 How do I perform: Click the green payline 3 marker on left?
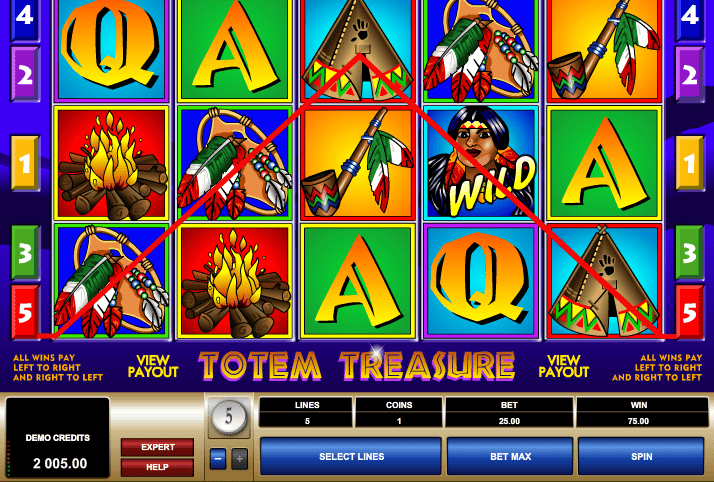(x=25, y=252)
